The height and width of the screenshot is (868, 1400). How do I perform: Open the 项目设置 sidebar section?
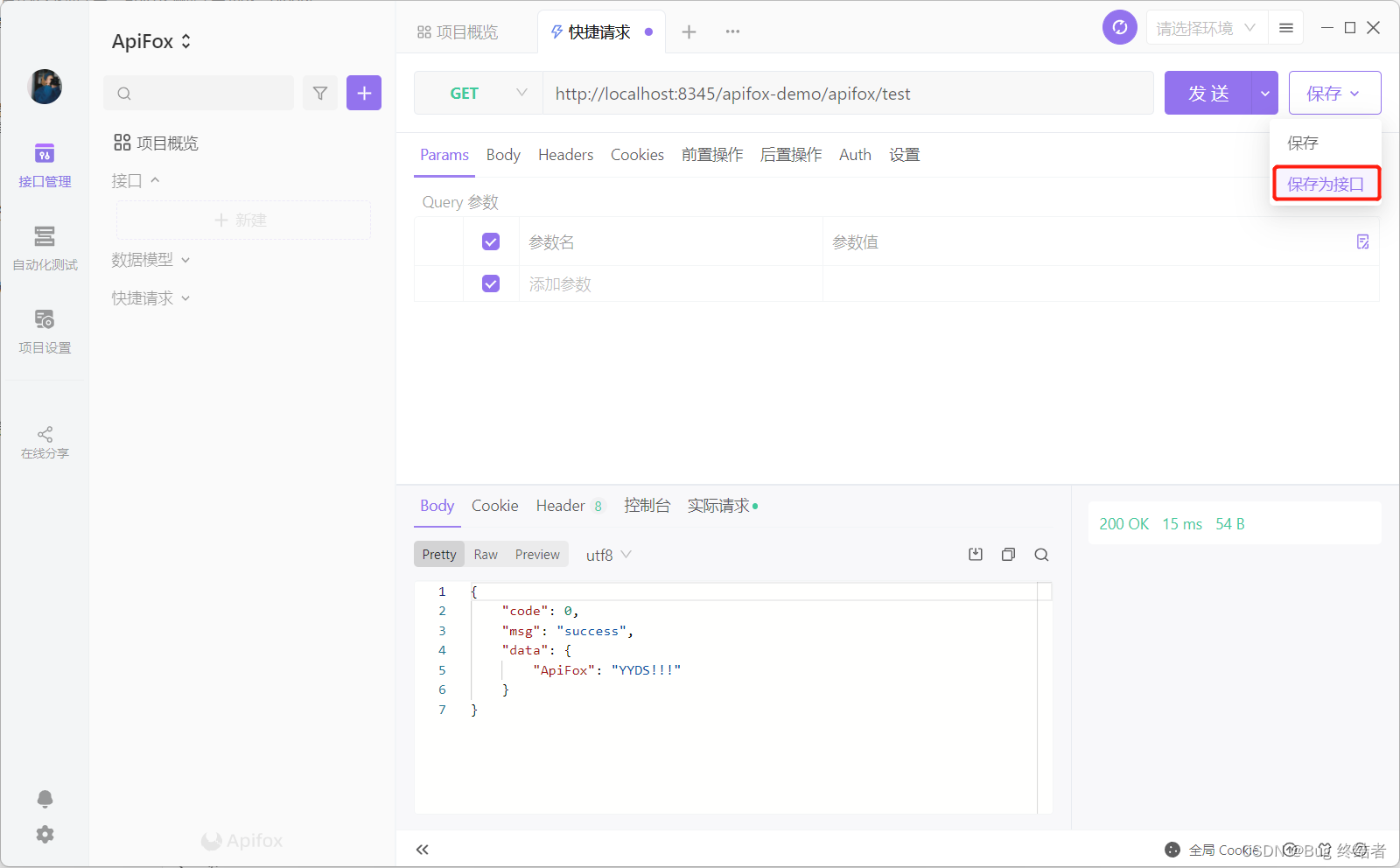pyautogui.click(x=45, y=332)
